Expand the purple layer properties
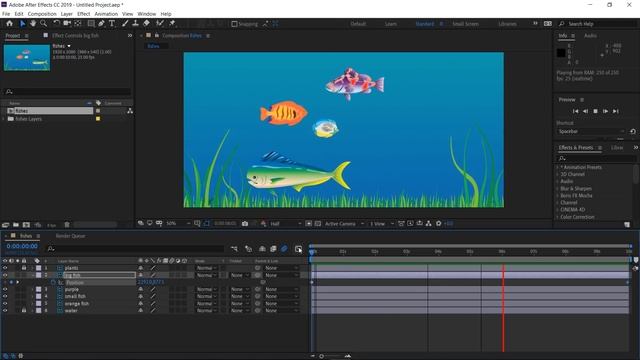Image resolution: width=640 pixels, height=360 pixels. pos(32,289)
